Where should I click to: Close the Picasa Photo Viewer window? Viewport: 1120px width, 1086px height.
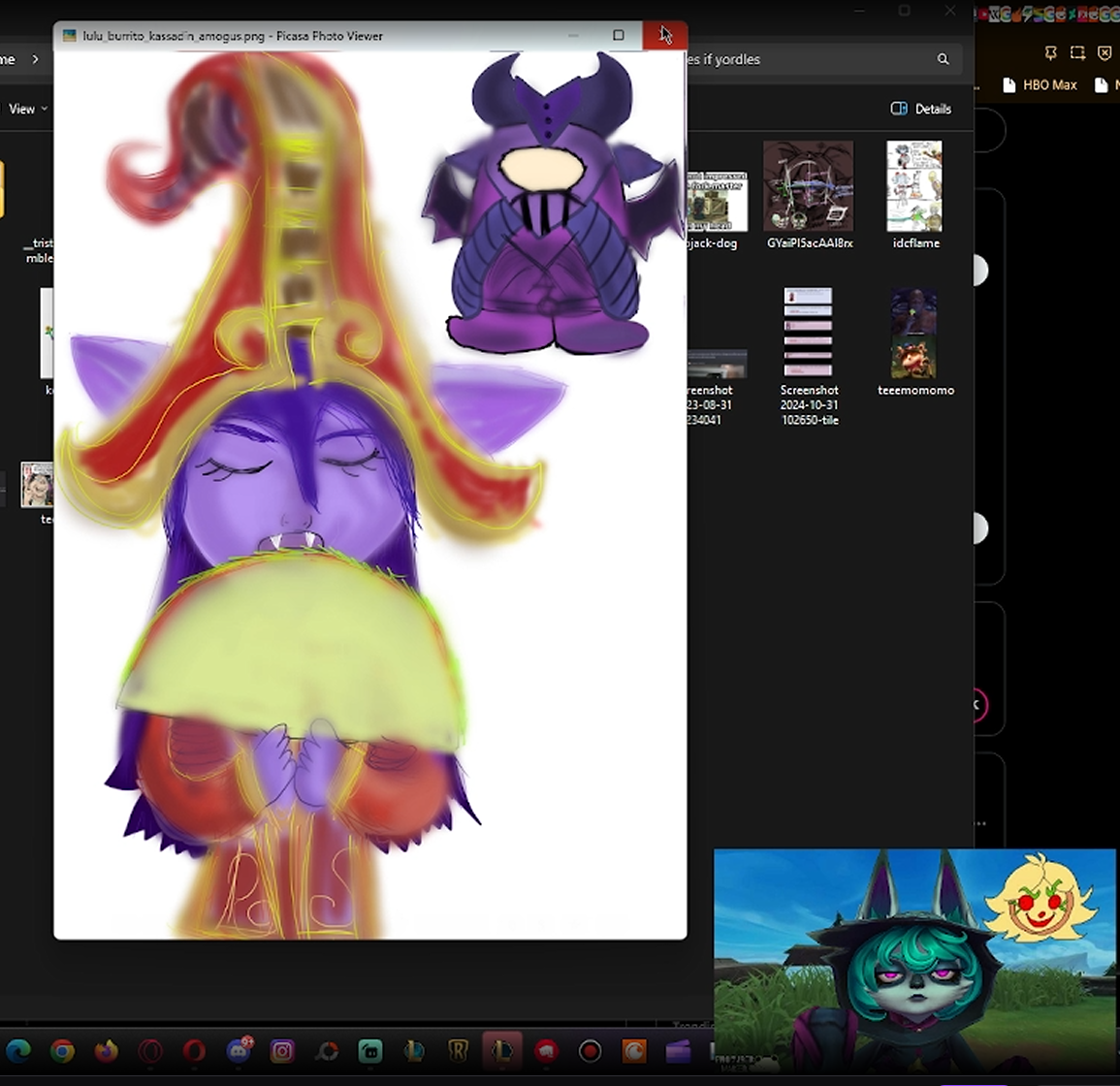tap(665, 35)
